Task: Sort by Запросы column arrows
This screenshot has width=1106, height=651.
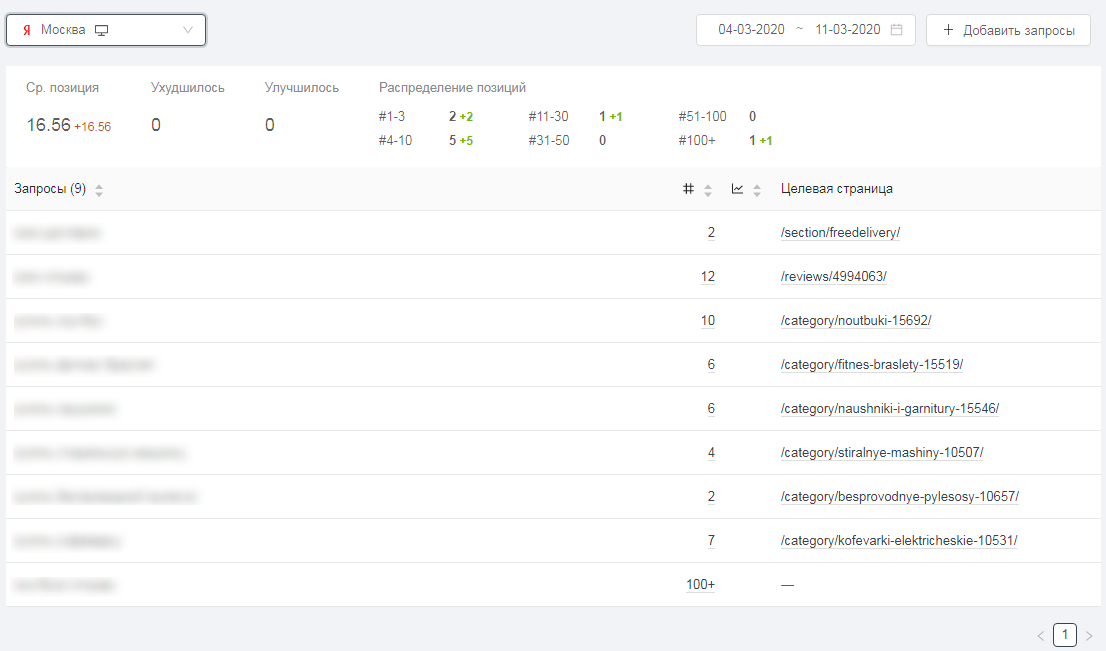Action: (99, 190)
